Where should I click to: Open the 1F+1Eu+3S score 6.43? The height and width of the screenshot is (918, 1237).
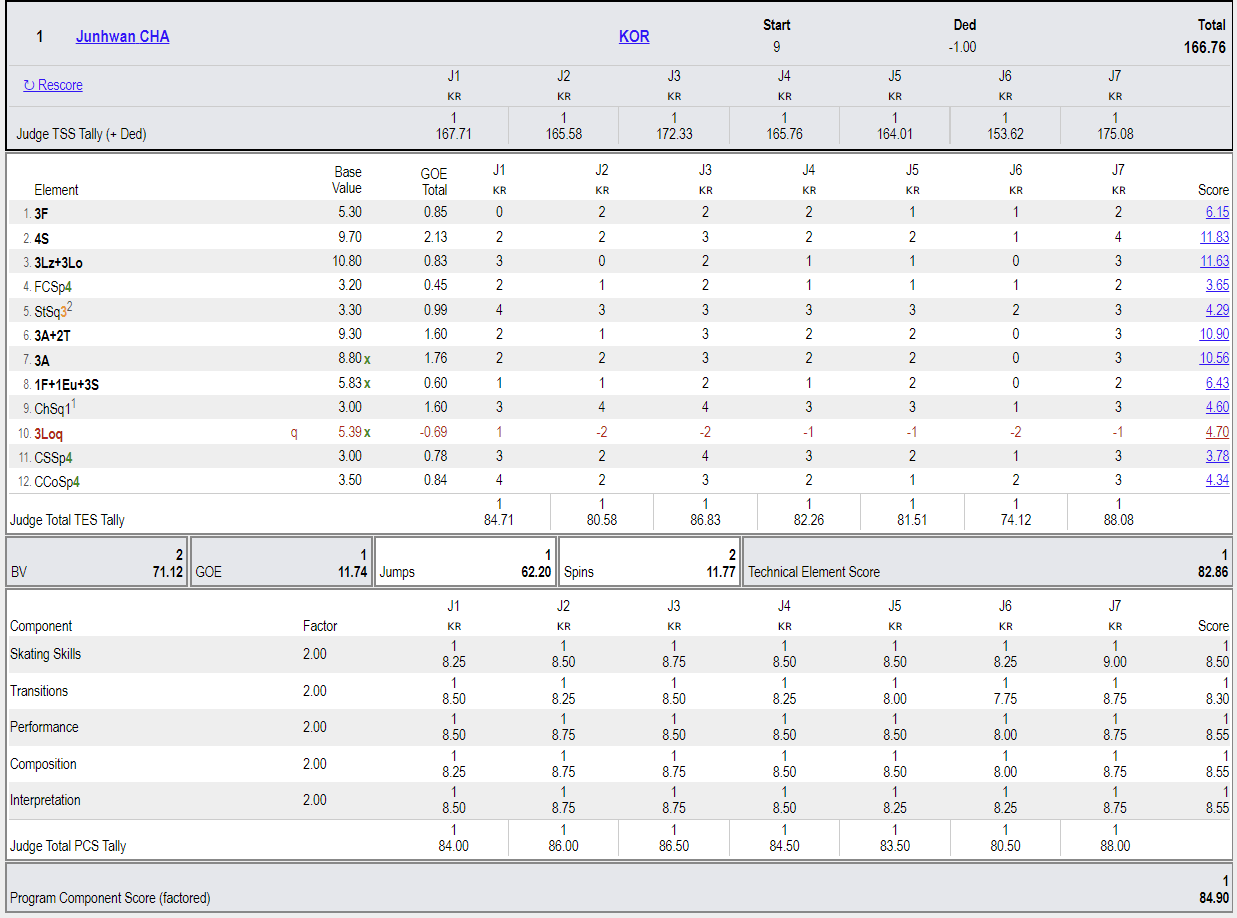[x=1217, y=383]
